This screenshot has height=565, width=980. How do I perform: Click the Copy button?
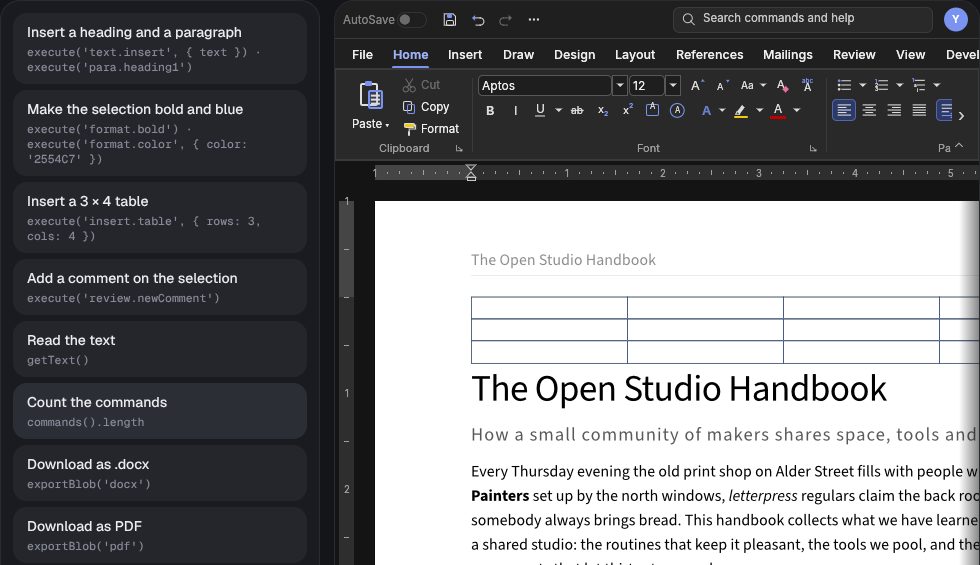426,107
